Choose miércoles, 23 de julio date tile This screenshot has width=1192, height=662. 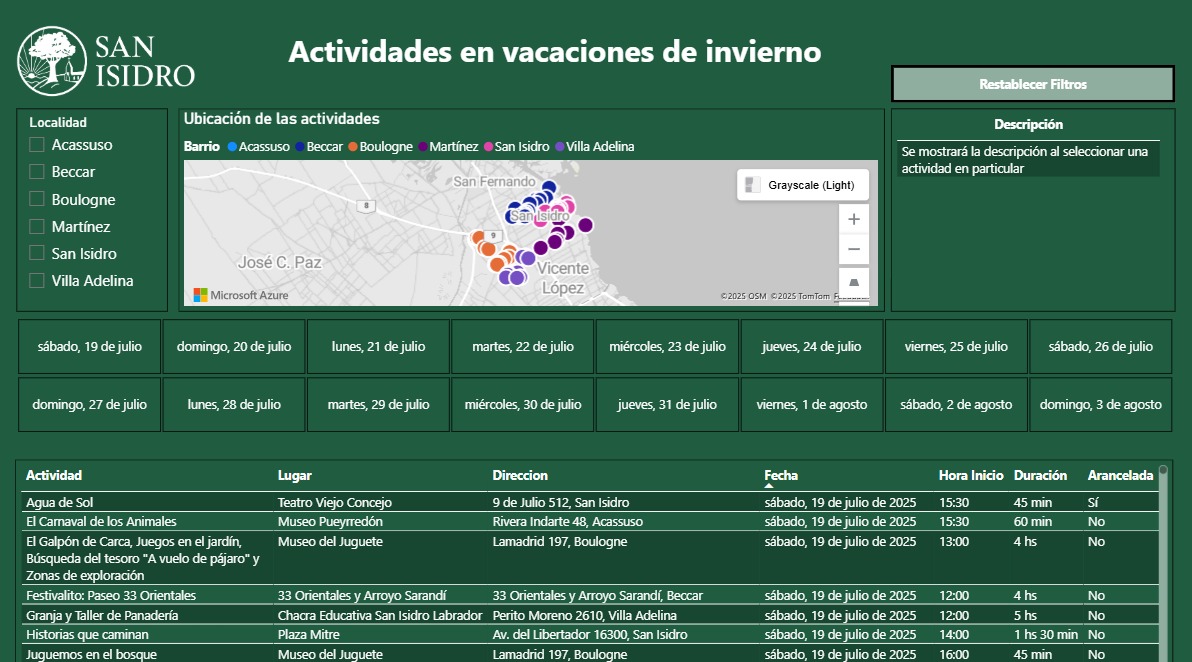[x=667, y=347]
